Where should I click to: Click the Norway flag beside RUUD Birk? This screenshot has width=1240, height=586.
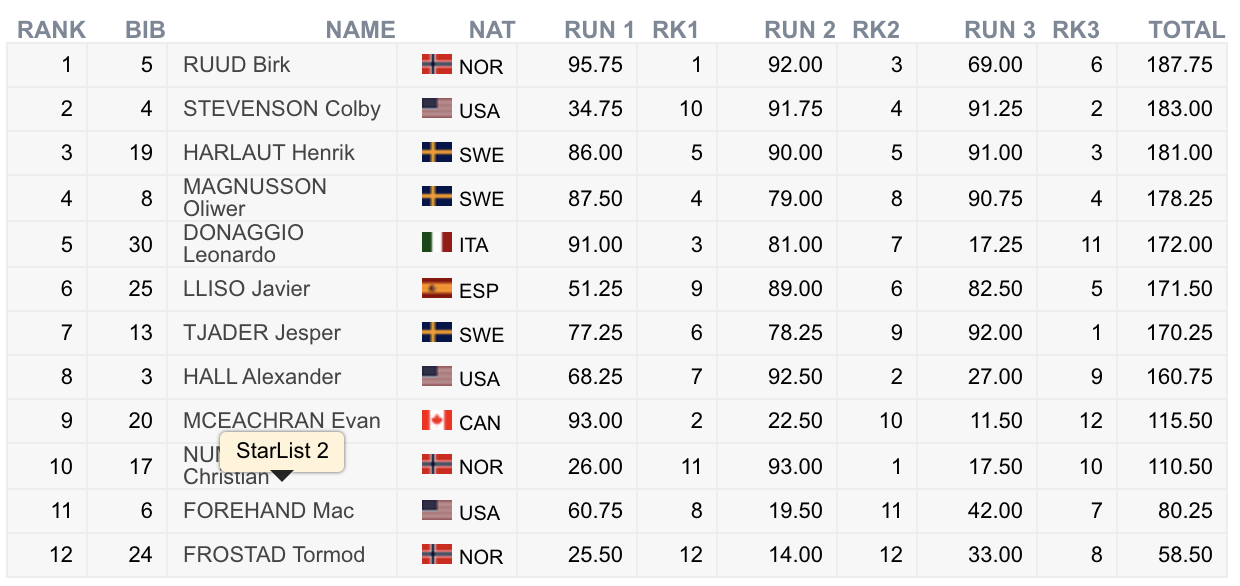(437, 65)
